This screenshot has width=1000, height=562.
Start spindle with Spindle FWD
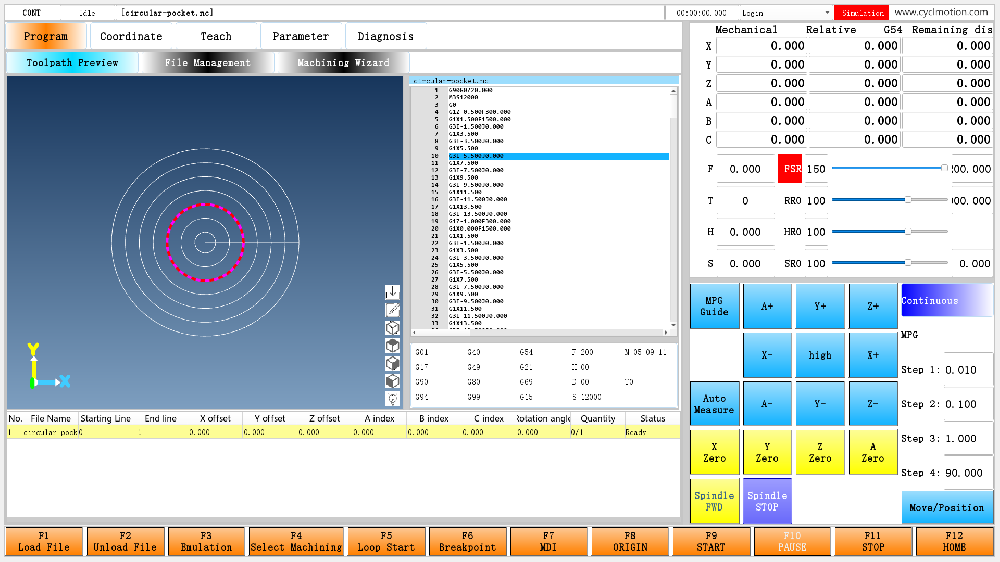(x=714, y=501)
